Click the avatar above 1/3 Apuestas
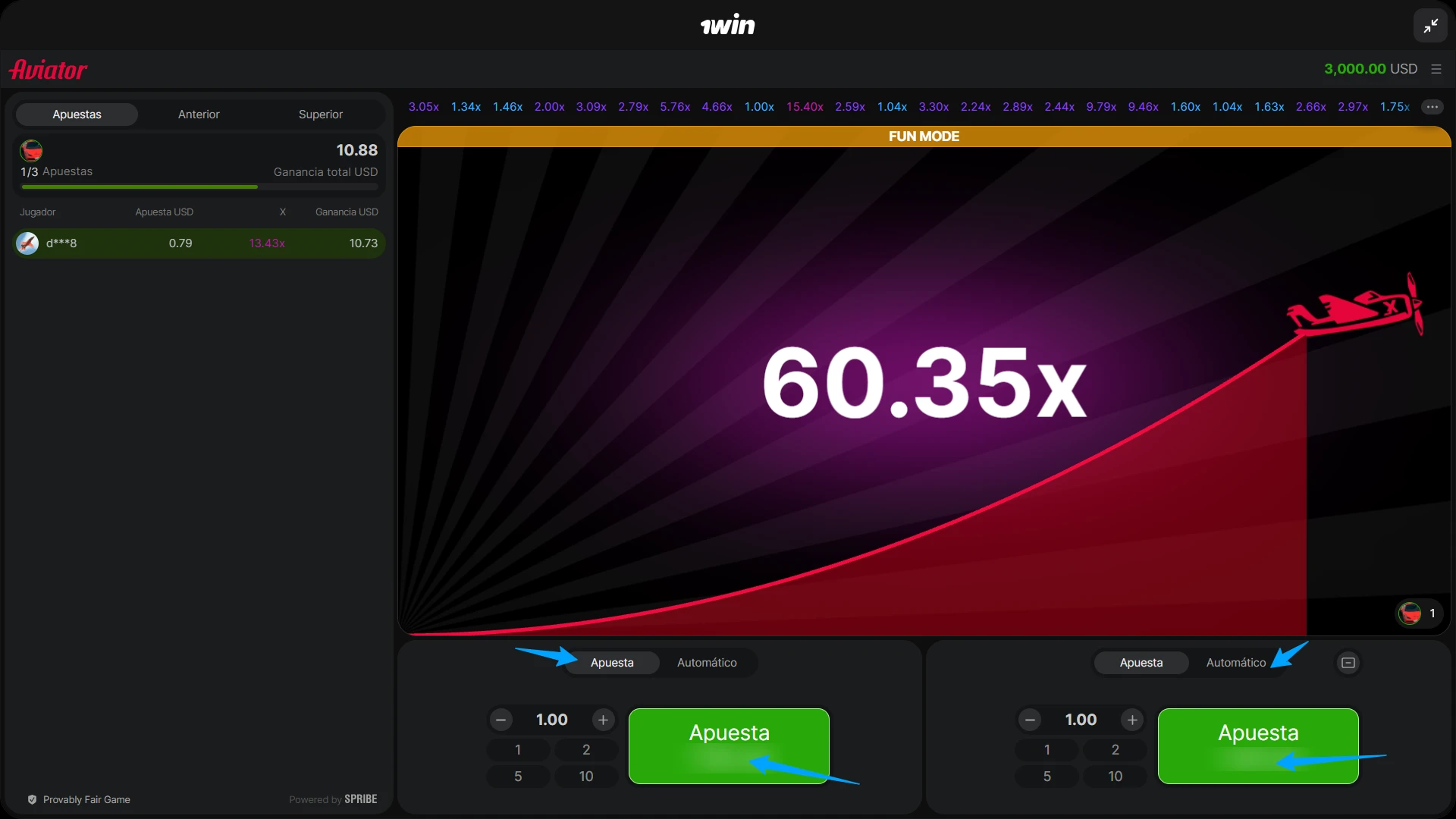Viewport: 1456px width, 819px height. tap(31, 150)
